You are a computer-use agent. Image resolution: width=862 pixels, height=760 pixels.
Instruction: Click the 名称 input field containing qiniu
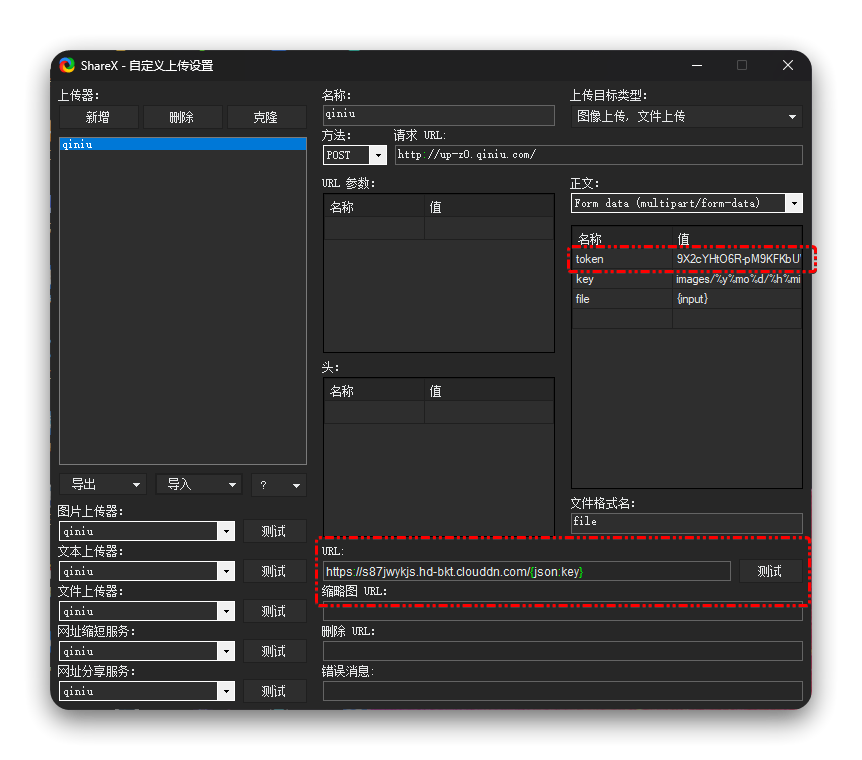[x=439, y=115]
